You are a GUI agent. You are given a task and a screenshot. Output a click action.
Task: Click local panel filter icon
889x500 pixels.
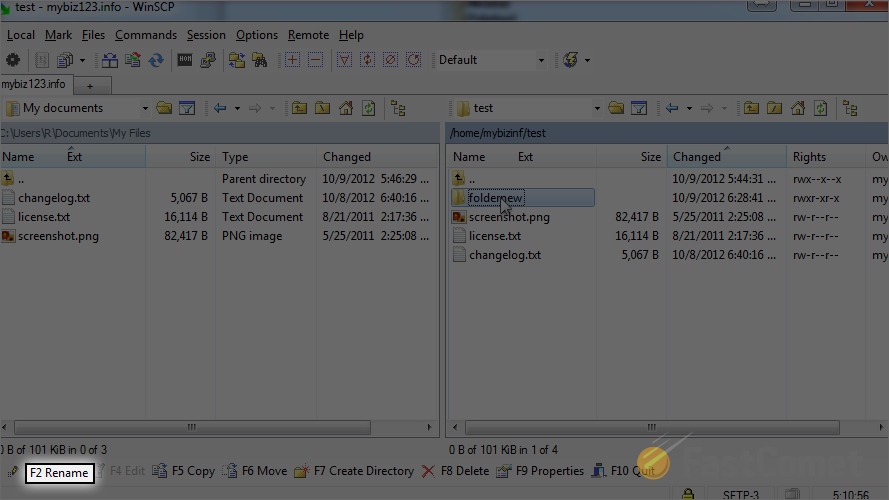(187, 108)
